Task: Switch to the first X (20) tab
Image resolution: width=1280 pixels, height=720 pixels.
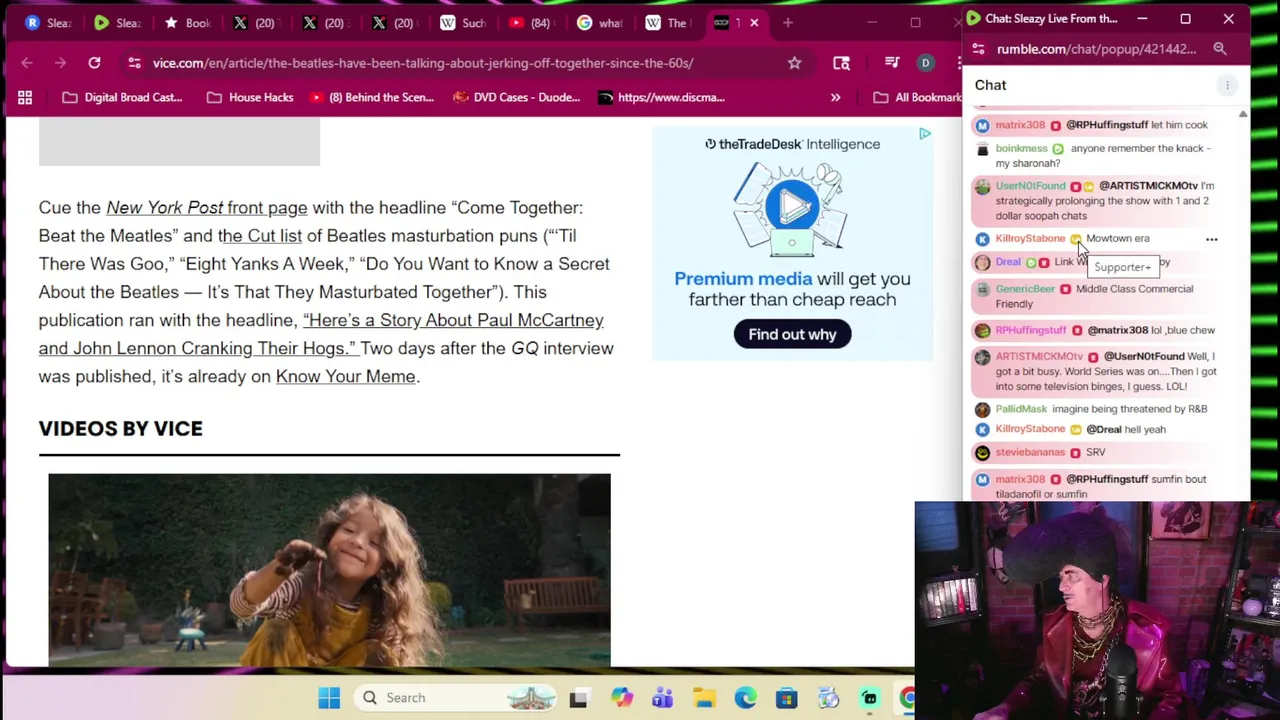Action: tap(254, 22)
